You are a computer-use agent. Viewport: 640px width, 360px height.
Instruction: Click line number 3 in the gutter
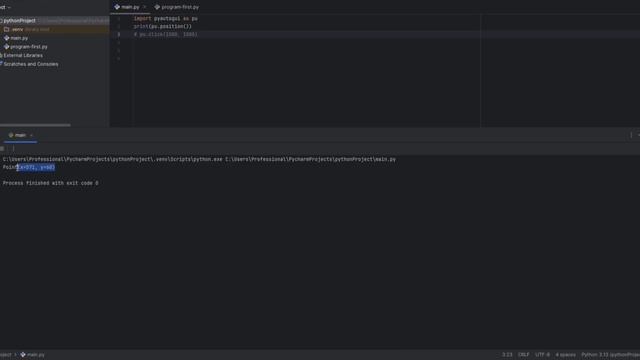[119, 34]
